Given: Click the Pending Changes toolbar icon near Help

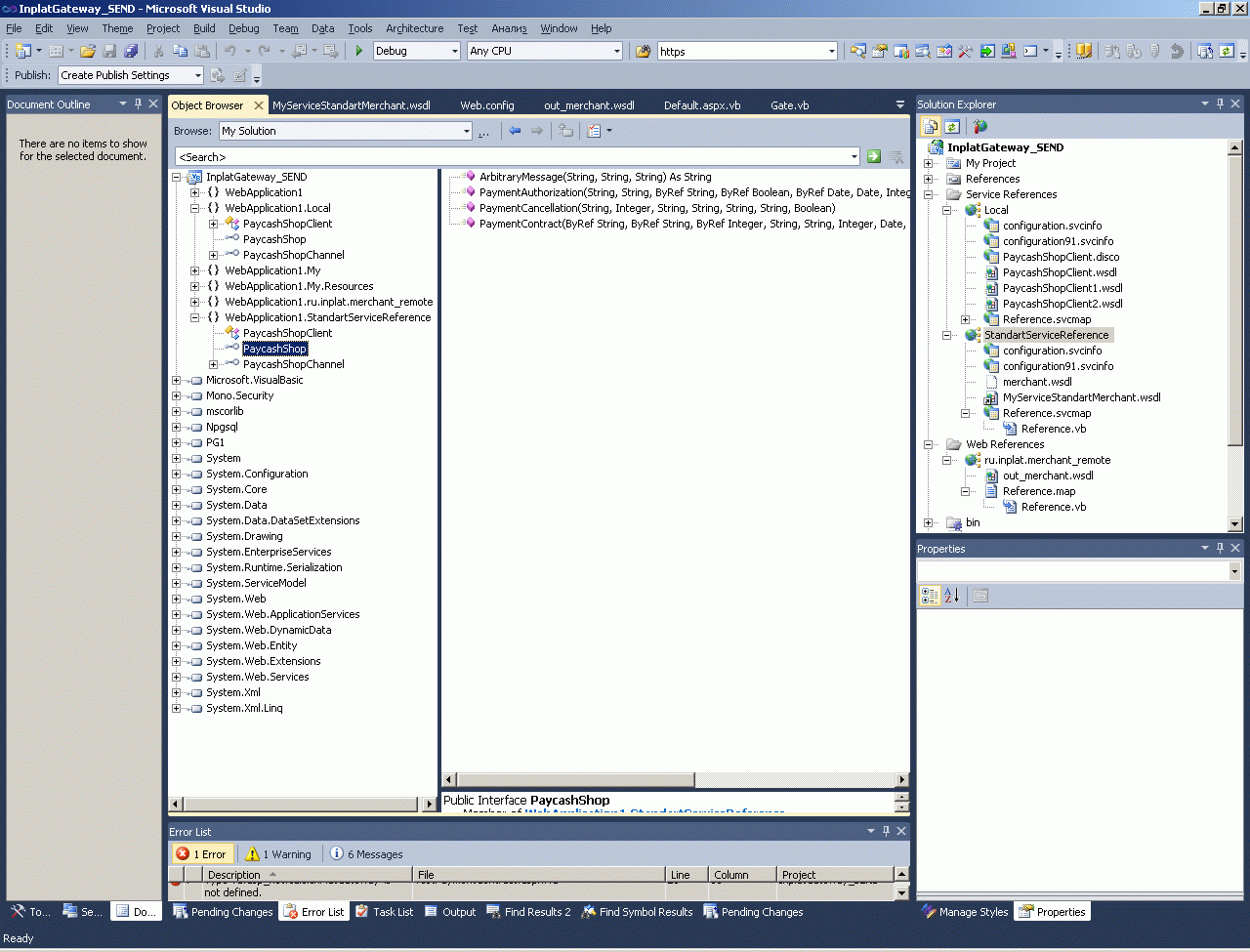Looking at the screenshot, I should [x=1205, y=51].
